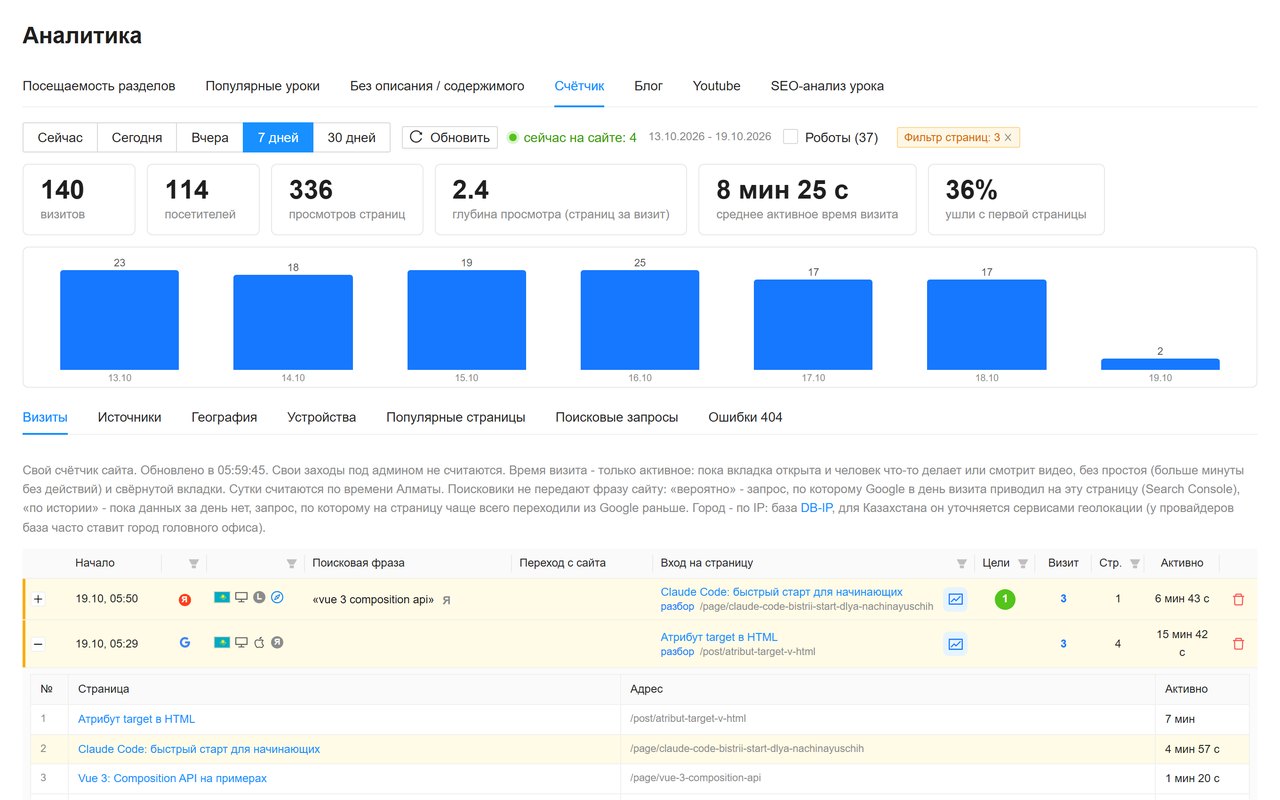
Task: Open chart icon for Claude Code page visit
Action: (956, 599)
